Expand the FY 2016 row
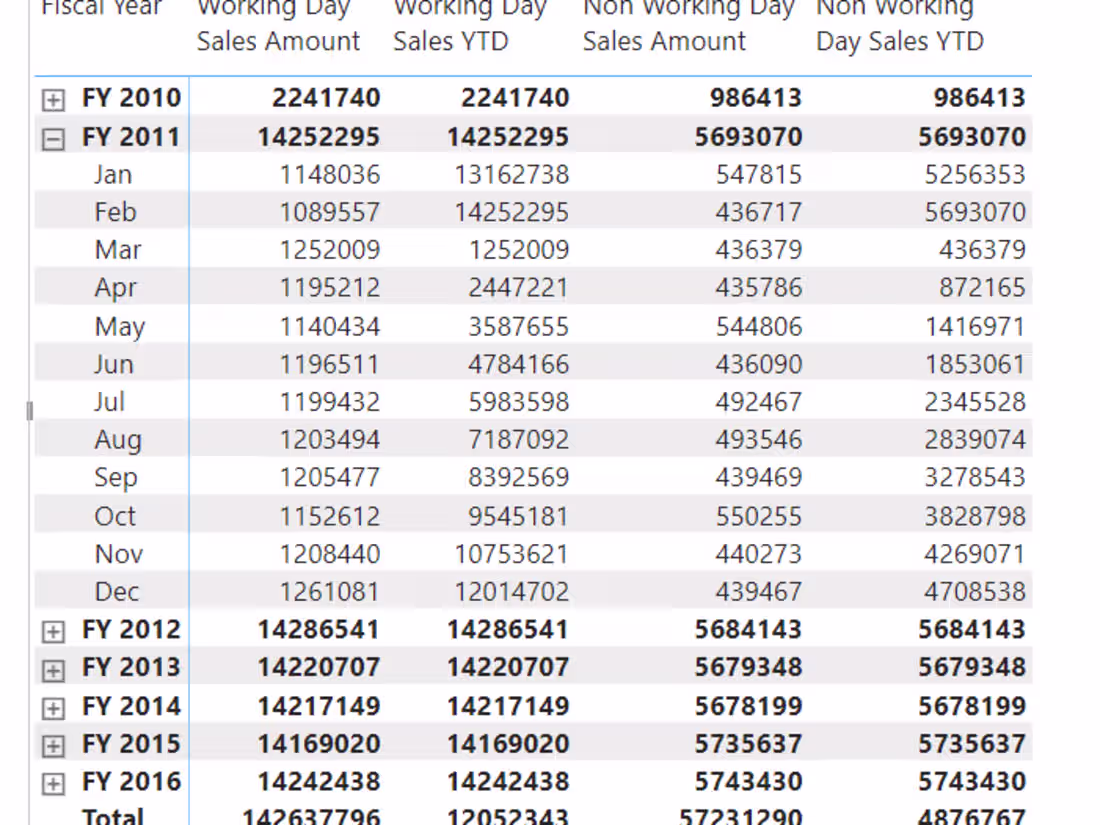This screenshot has height=825, width=1100. (x=53, y=782)
